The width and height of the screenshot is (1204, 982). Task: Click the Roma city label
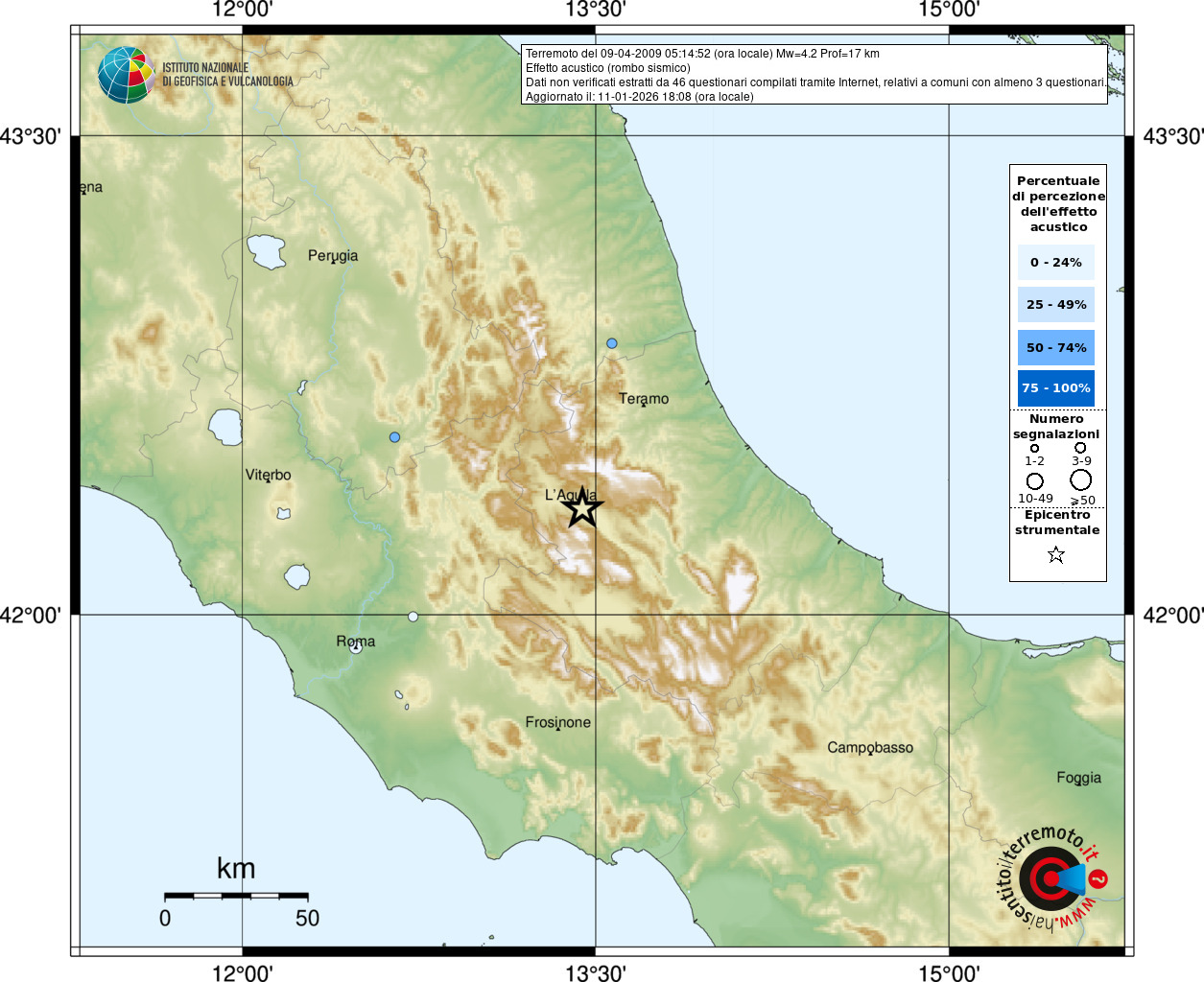[x=356, y=642]
